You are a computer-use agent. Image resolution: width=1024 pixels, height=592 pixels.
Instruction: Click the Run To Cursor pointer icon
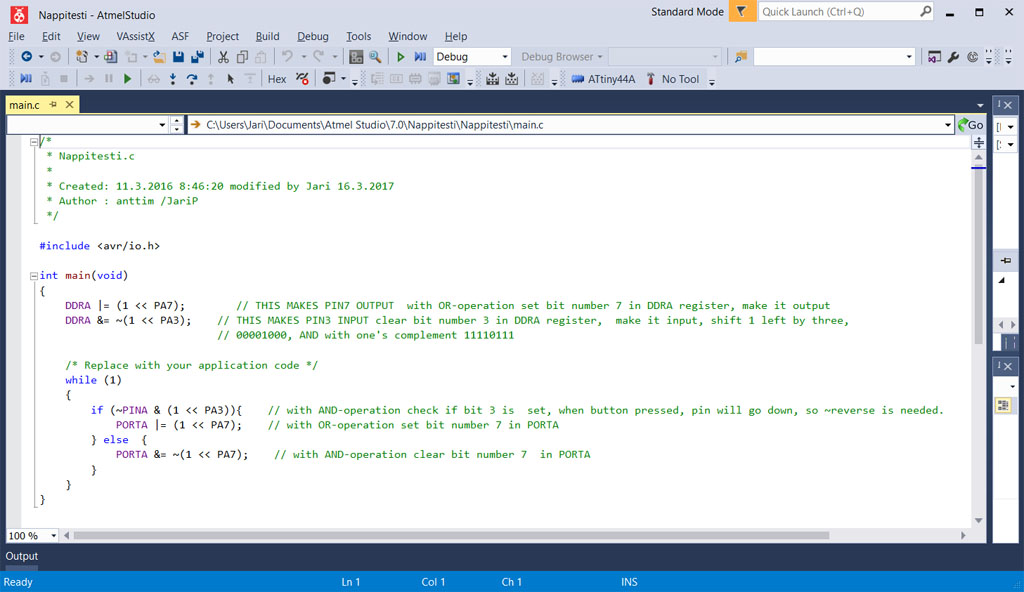click(x=230, y=79)
